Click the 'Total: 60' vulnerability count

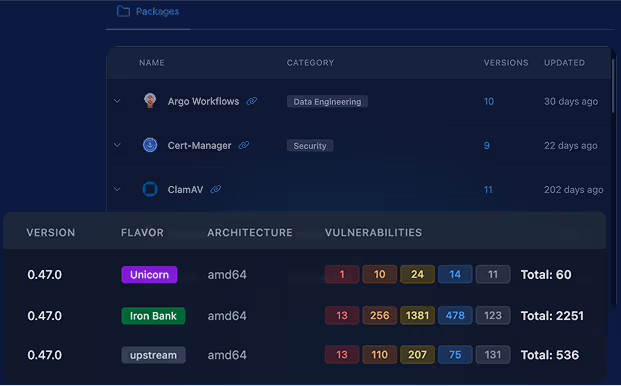546,275
